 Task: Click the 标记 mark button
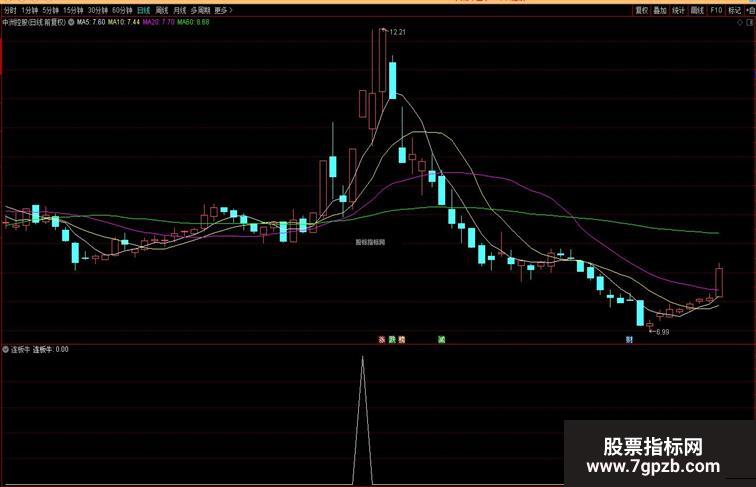(734, 10)
